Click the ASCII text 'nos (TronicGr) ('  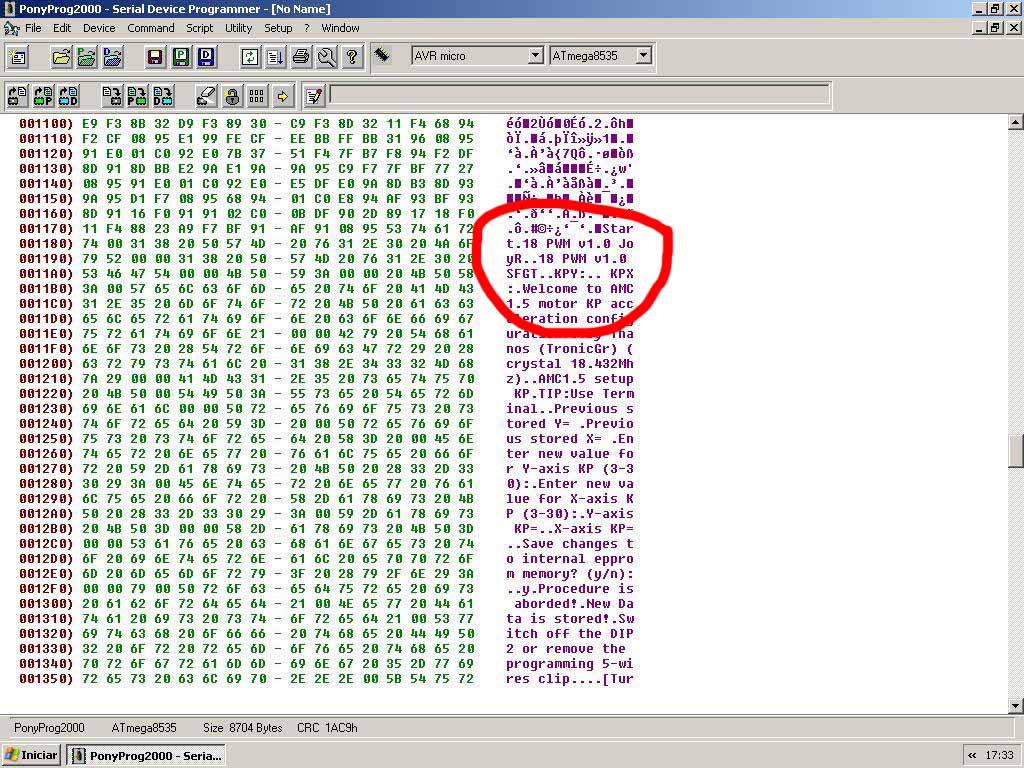[569, 349]
